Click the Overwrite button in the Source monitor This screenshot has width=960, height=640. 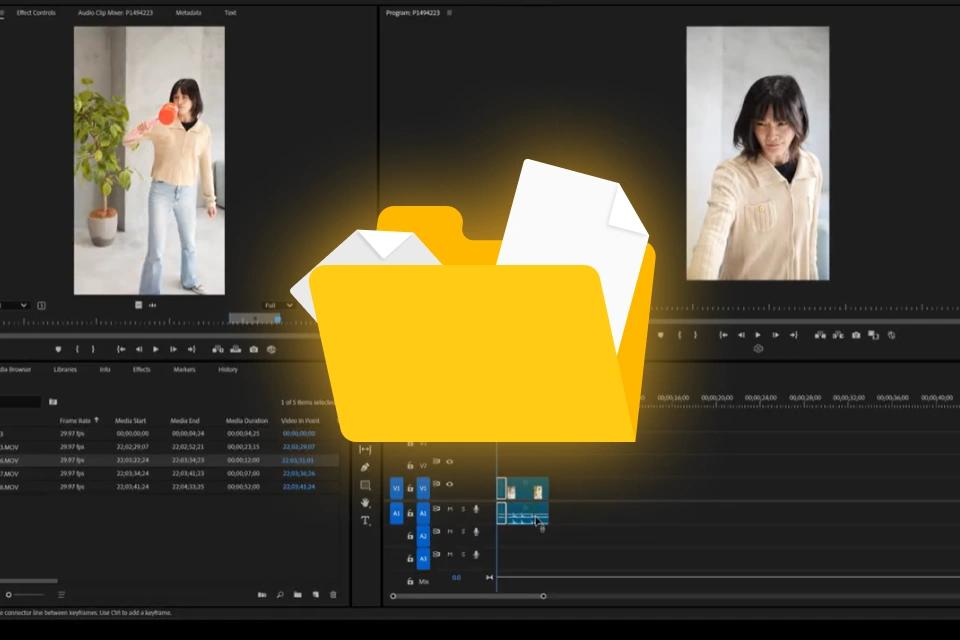coord(236,349)
